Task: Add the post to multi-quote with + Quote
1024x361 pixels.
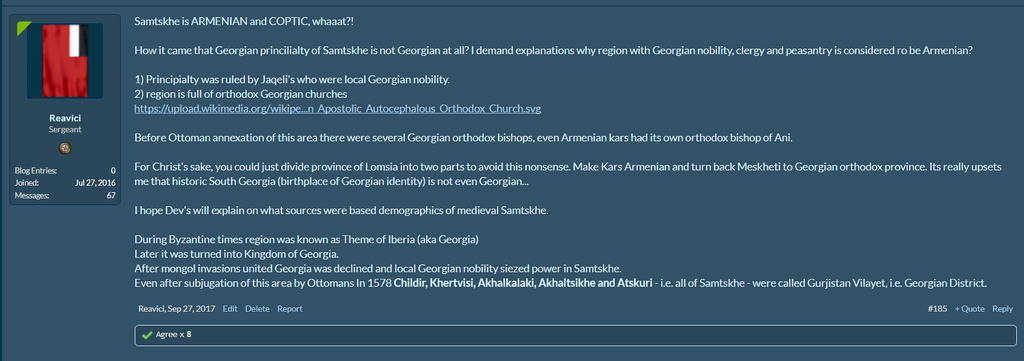Action: point(970,309)
